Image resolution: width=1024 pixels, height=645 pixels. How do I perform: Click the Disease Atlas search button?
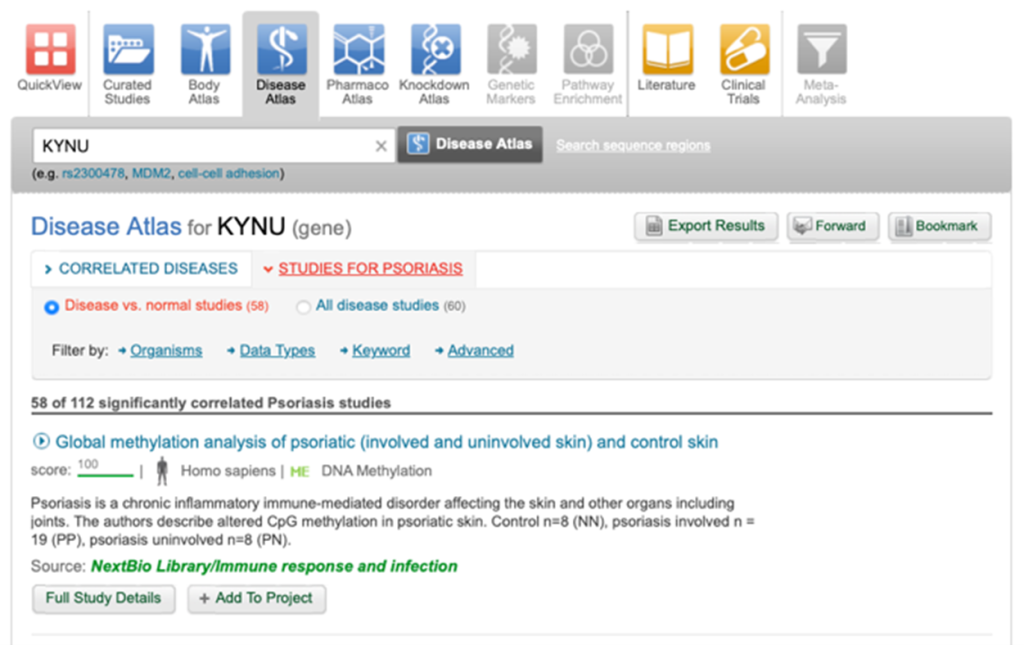[x=470, y=144]
